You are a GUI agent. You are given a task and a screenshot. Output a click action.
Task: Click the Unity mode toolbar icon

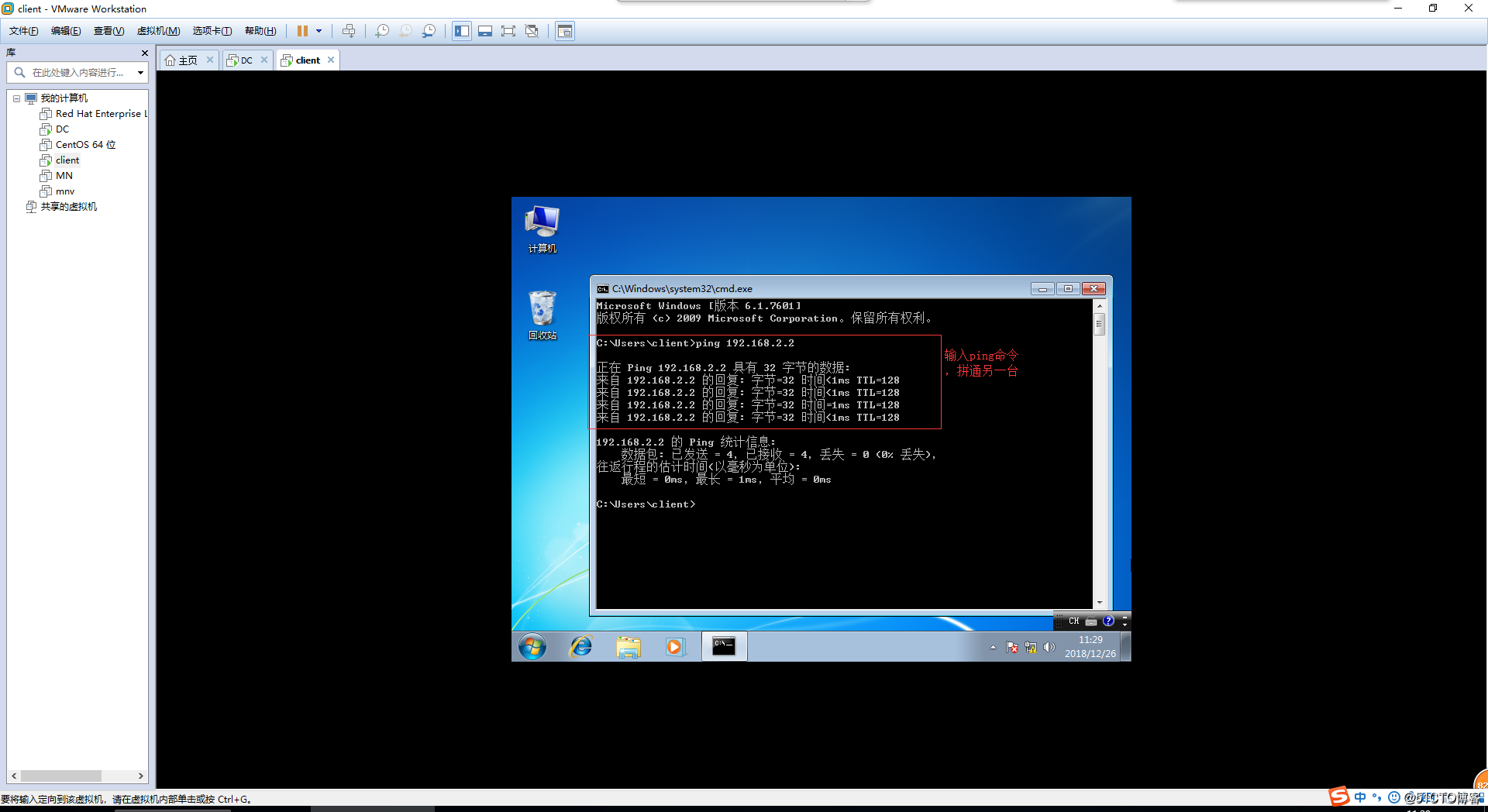coord(532,31)
